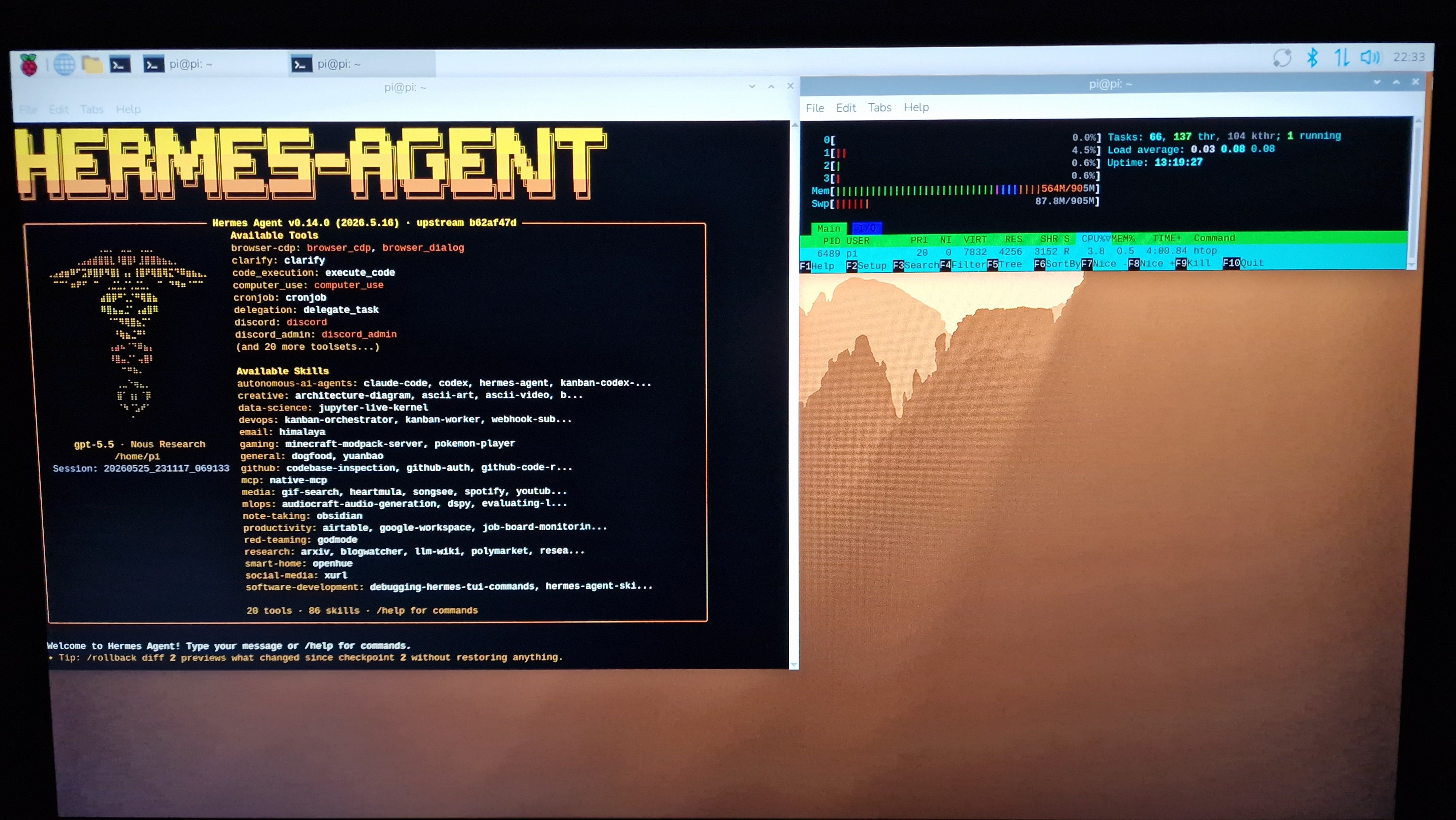1456x820 pixels.
Task: Launch the web browser globe icon
Action: coord(64,64)
